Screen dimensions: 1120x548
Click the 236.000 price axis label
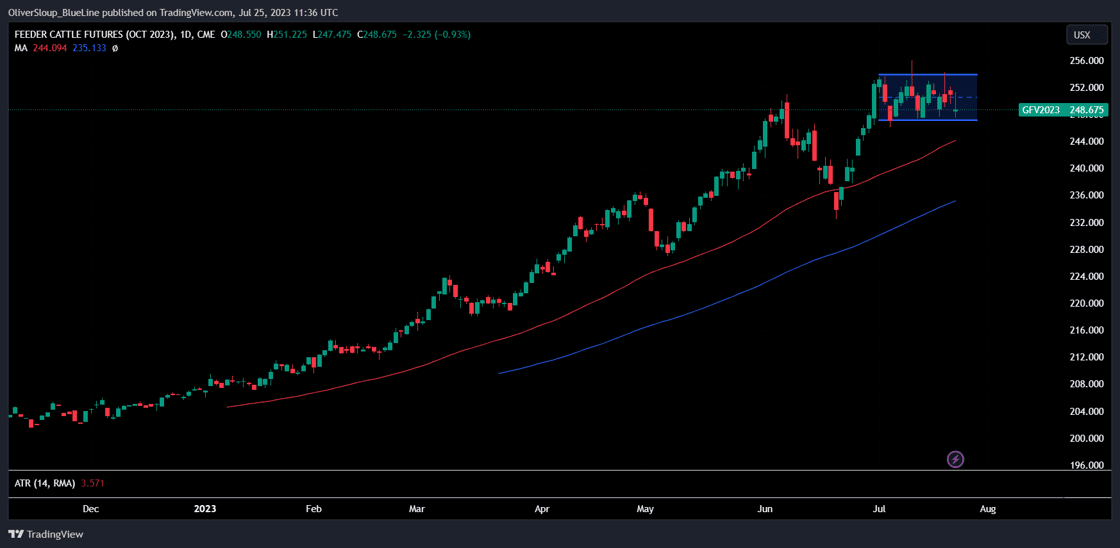[1088, 196]
